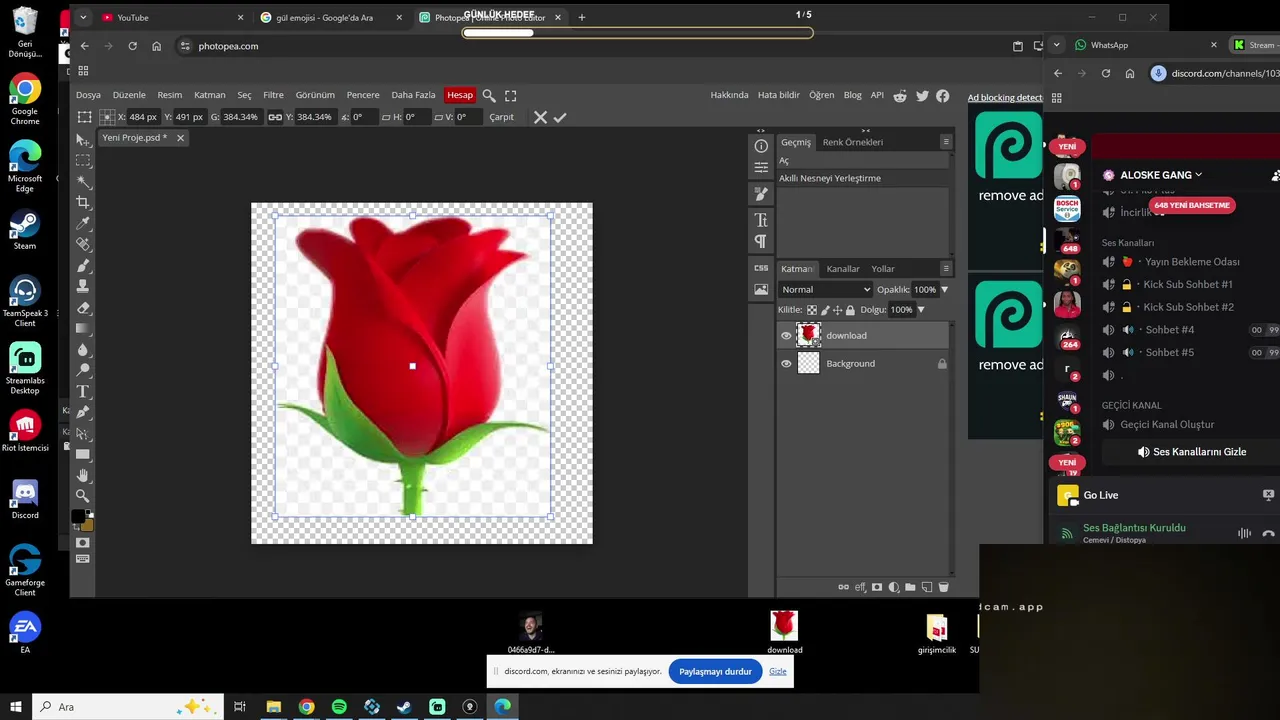Select the Blur tool
The height and width of the screenshot is (720, 1280).
(x=83, y=350)
